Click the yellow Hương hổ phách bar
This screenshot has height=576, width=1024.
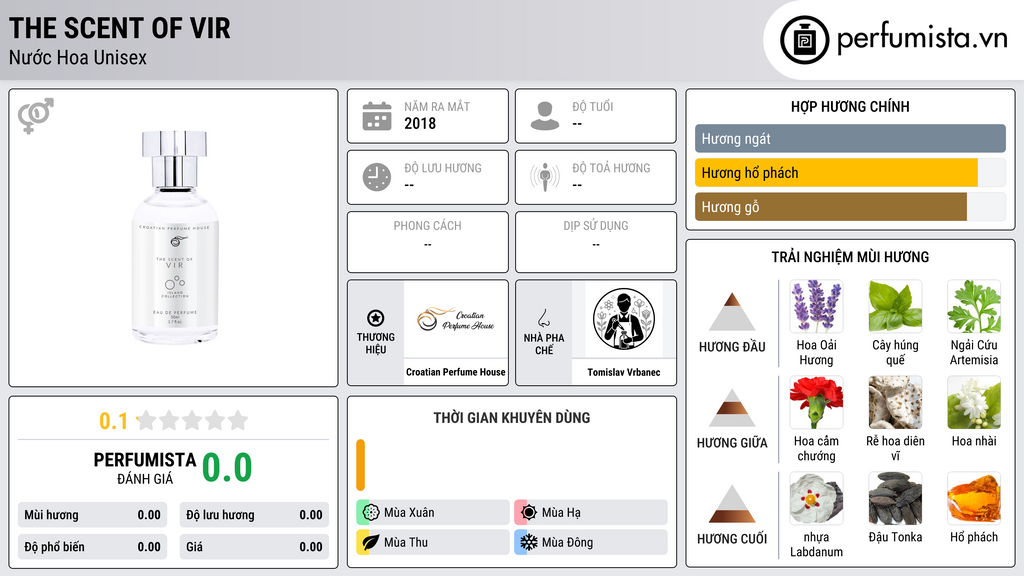[836, 173]
